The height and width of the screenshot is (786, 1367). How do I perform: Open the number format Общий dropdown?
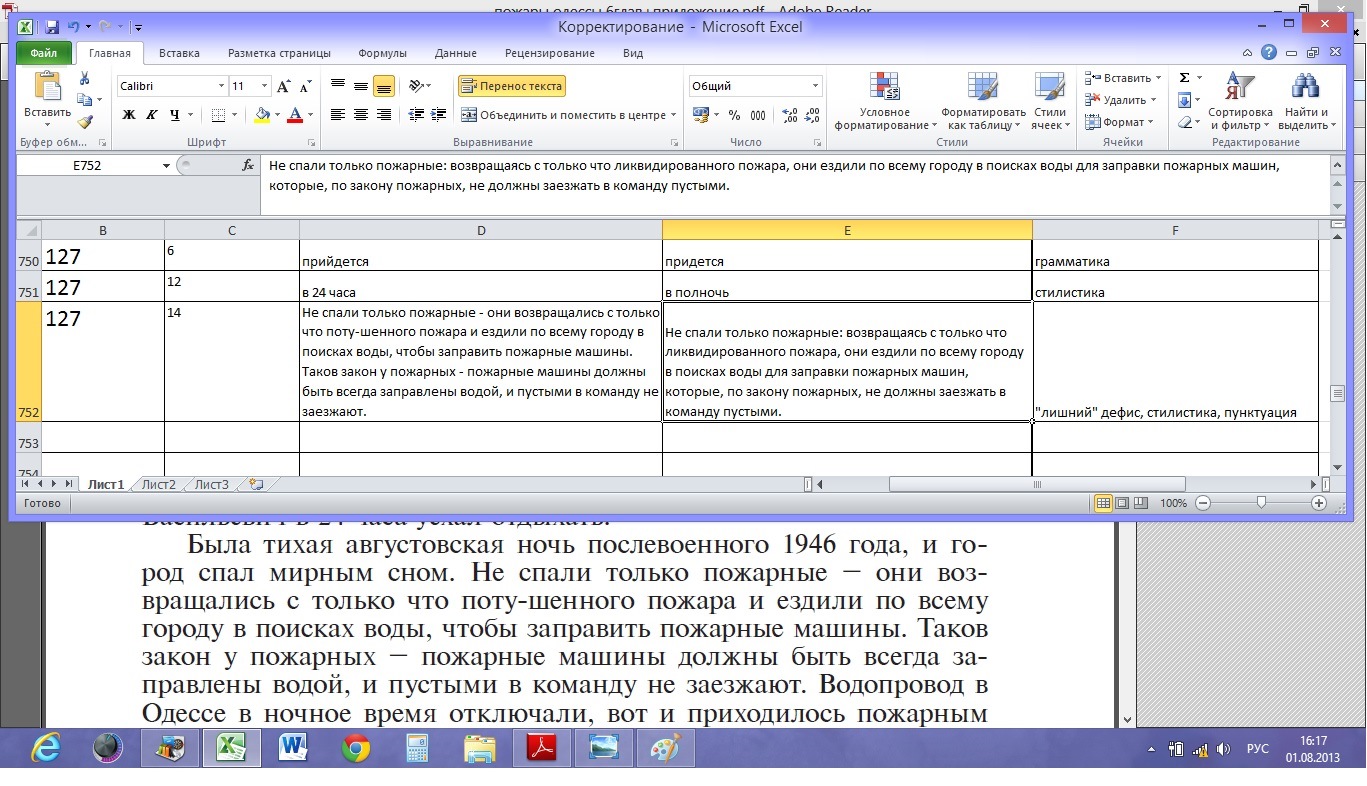(816, 86)
